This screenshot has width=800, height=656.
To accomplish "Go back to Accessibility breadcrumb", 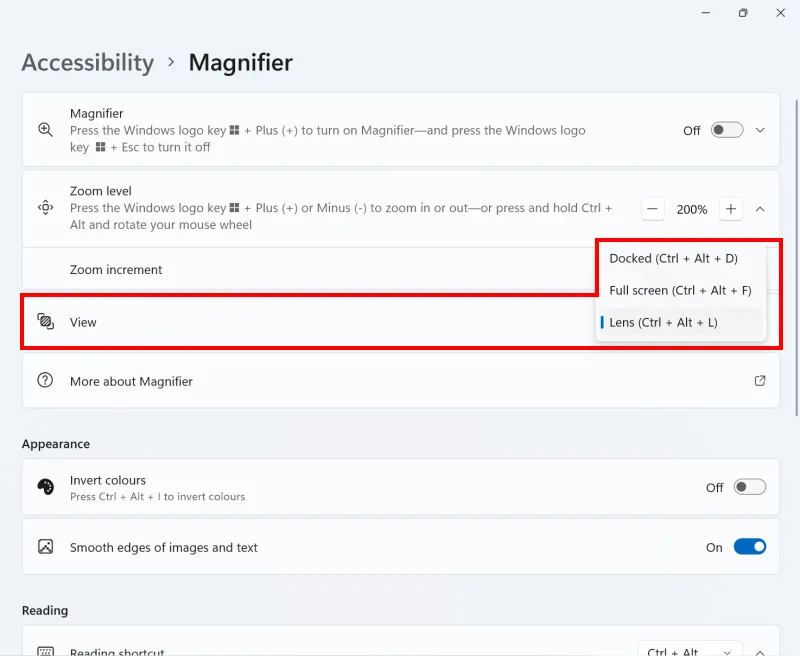I will tap(88, 63).
